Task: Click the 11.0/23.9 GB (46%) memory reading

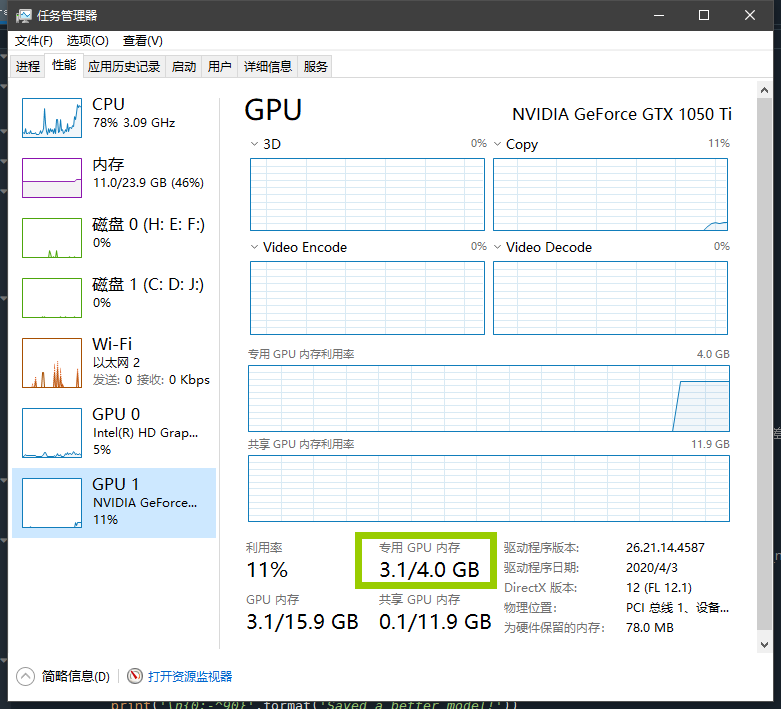Action: tap(148, 183)
